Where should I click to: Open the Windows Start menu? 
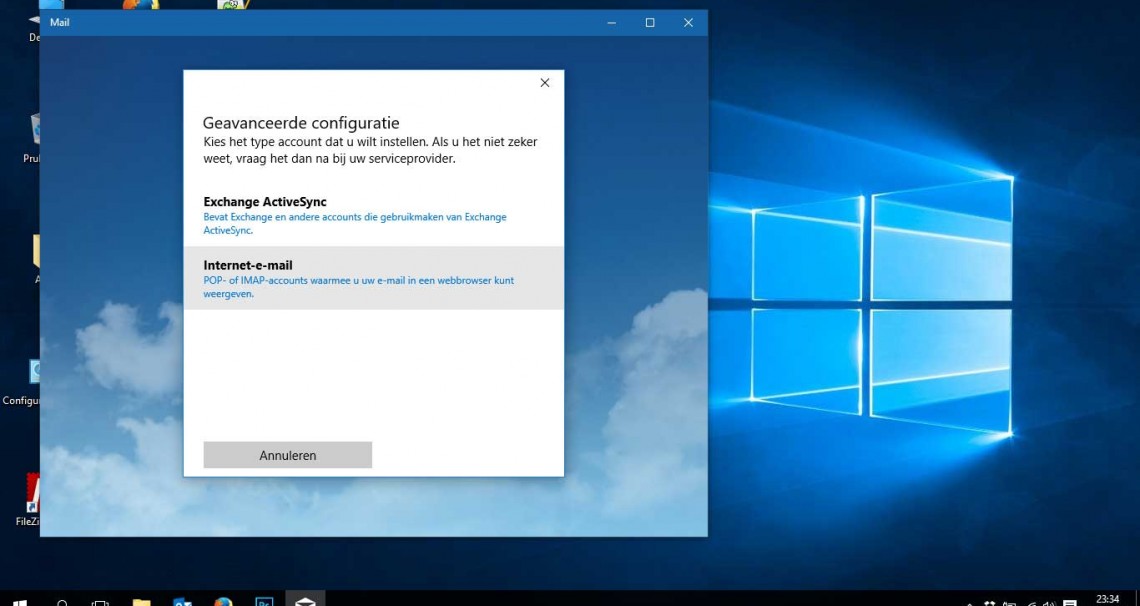click(20, 602)
